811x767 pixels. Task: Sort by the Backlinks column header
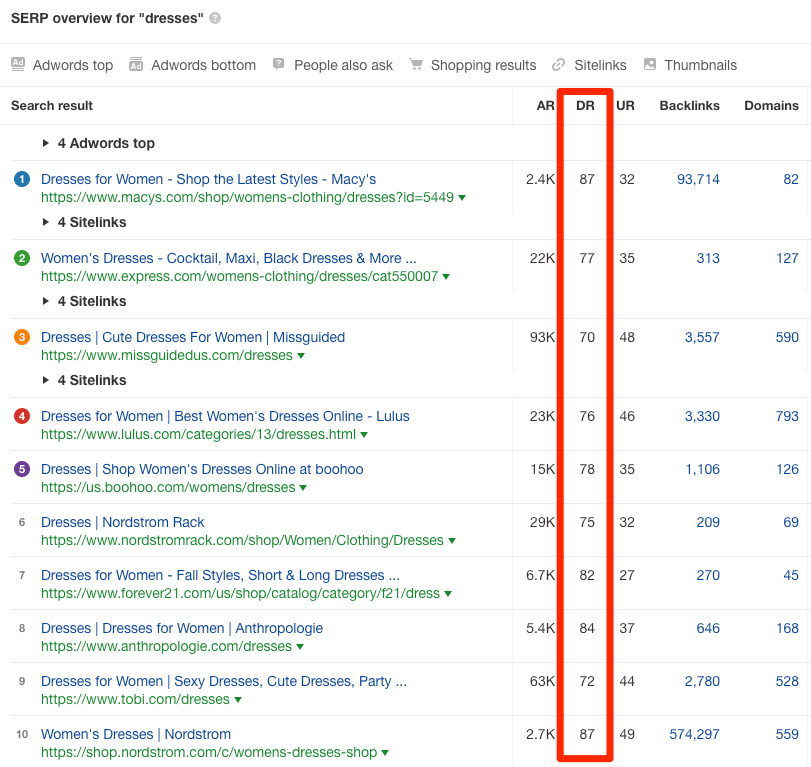click(689, 105)
